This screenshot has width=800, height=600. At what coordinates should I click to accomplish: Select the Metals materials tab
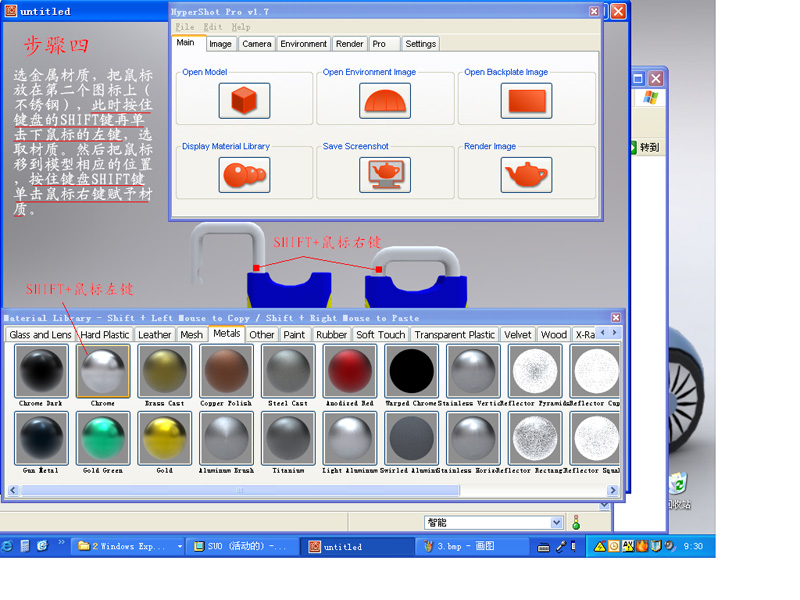[x=227, y=334]
